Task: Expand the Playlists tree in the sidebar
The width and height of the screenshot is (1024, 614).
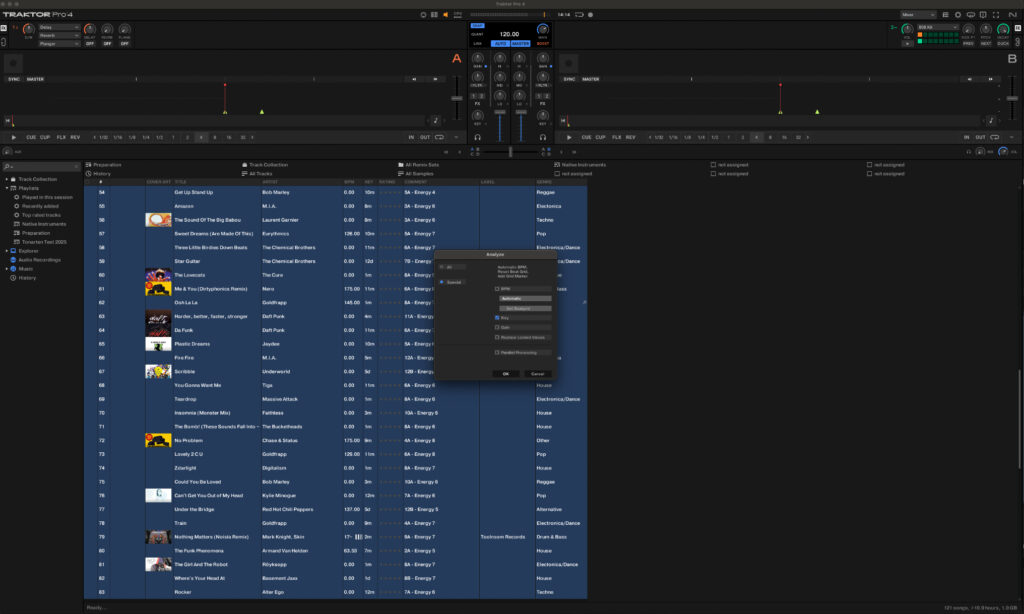Action: (6, 187)
